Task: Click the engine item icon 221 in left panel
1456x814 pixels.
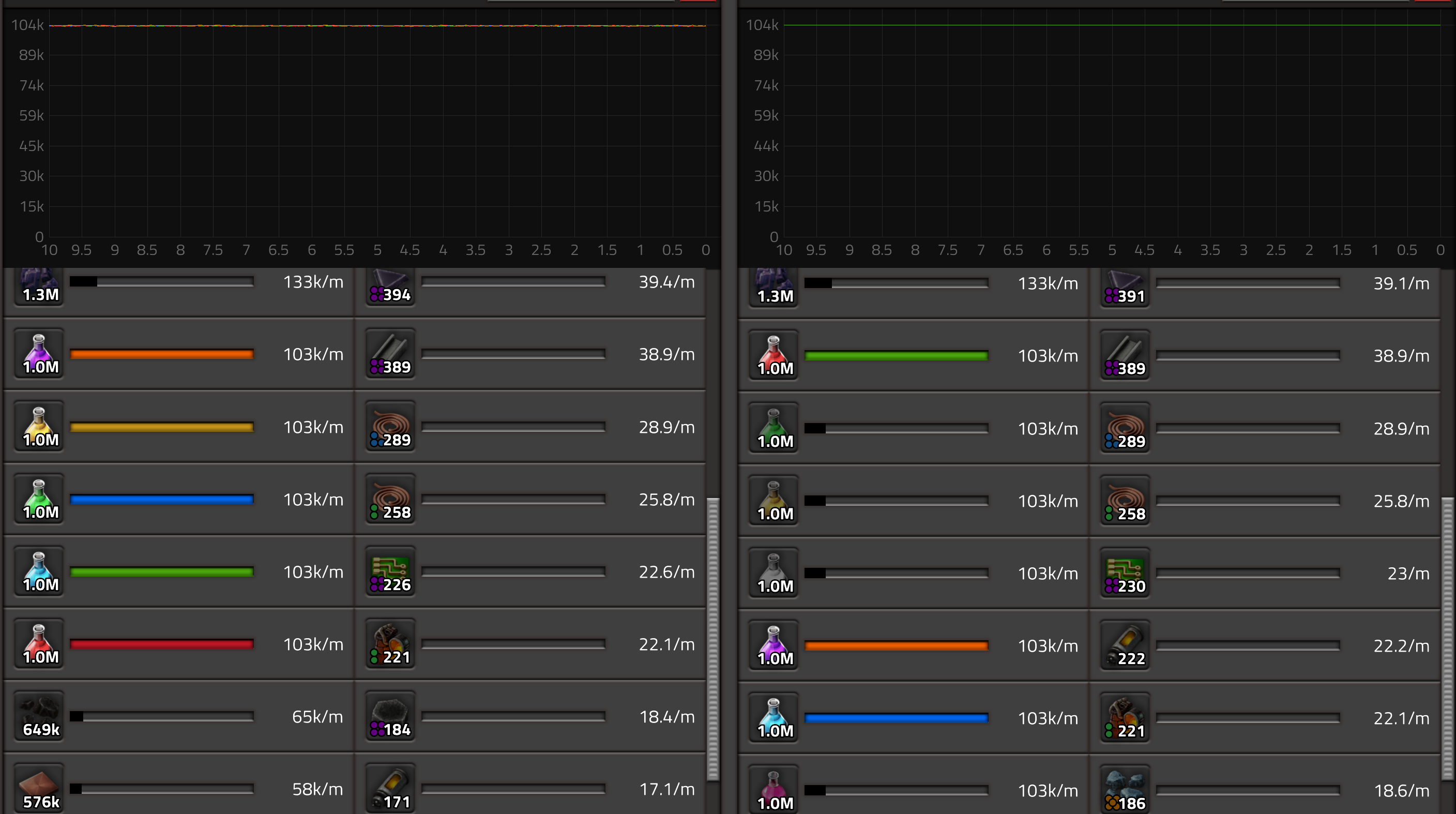Action: pyautogui.click(x=390, y=643)
